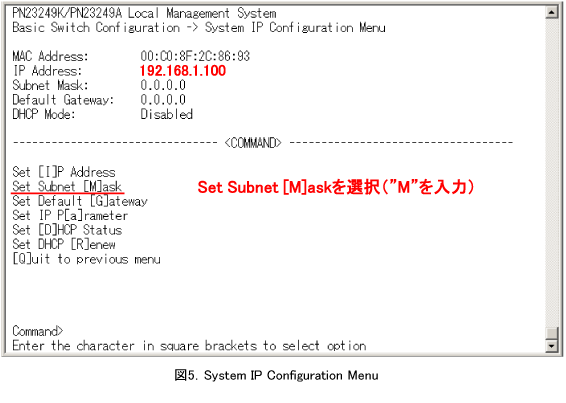Click the red IP address 192.168.1.100

pyautogui.click(x=183, y=70)
